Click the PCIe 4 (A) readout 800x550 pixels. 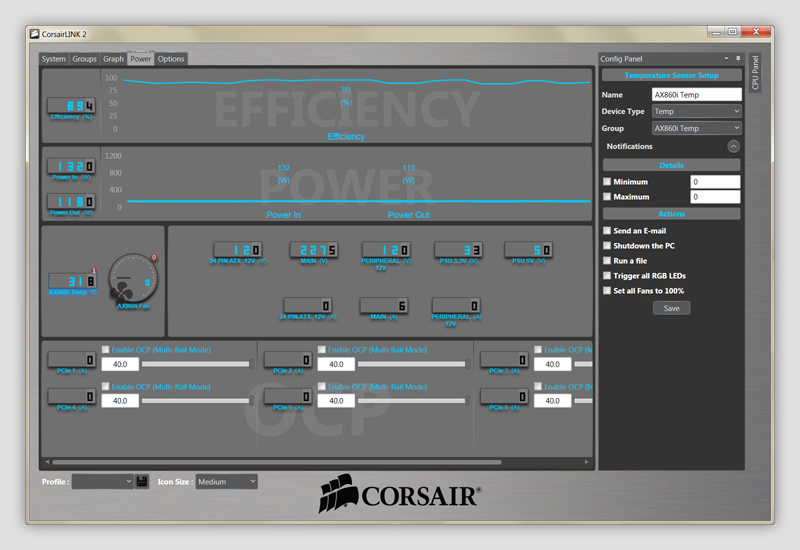(71, 396)
